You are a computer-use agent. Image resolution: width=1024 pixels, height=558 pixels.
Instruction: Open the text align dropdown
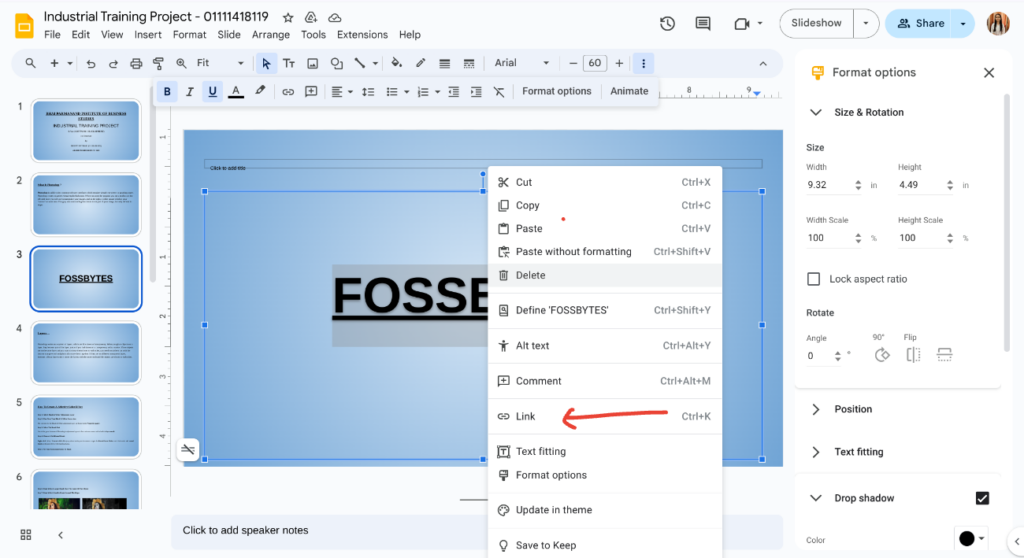[x=342, y=91]
